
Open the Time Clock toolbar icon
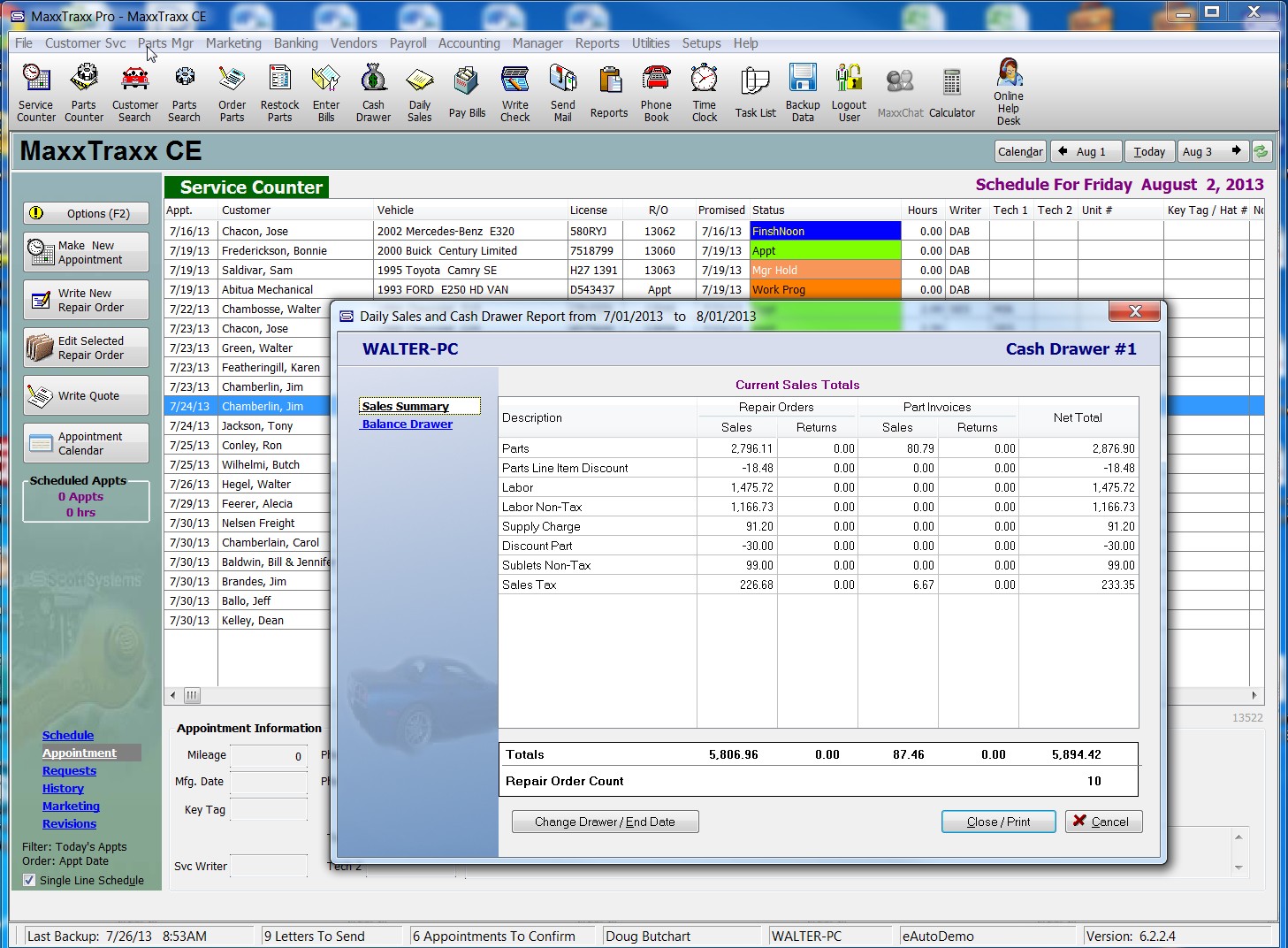point(705,92)
